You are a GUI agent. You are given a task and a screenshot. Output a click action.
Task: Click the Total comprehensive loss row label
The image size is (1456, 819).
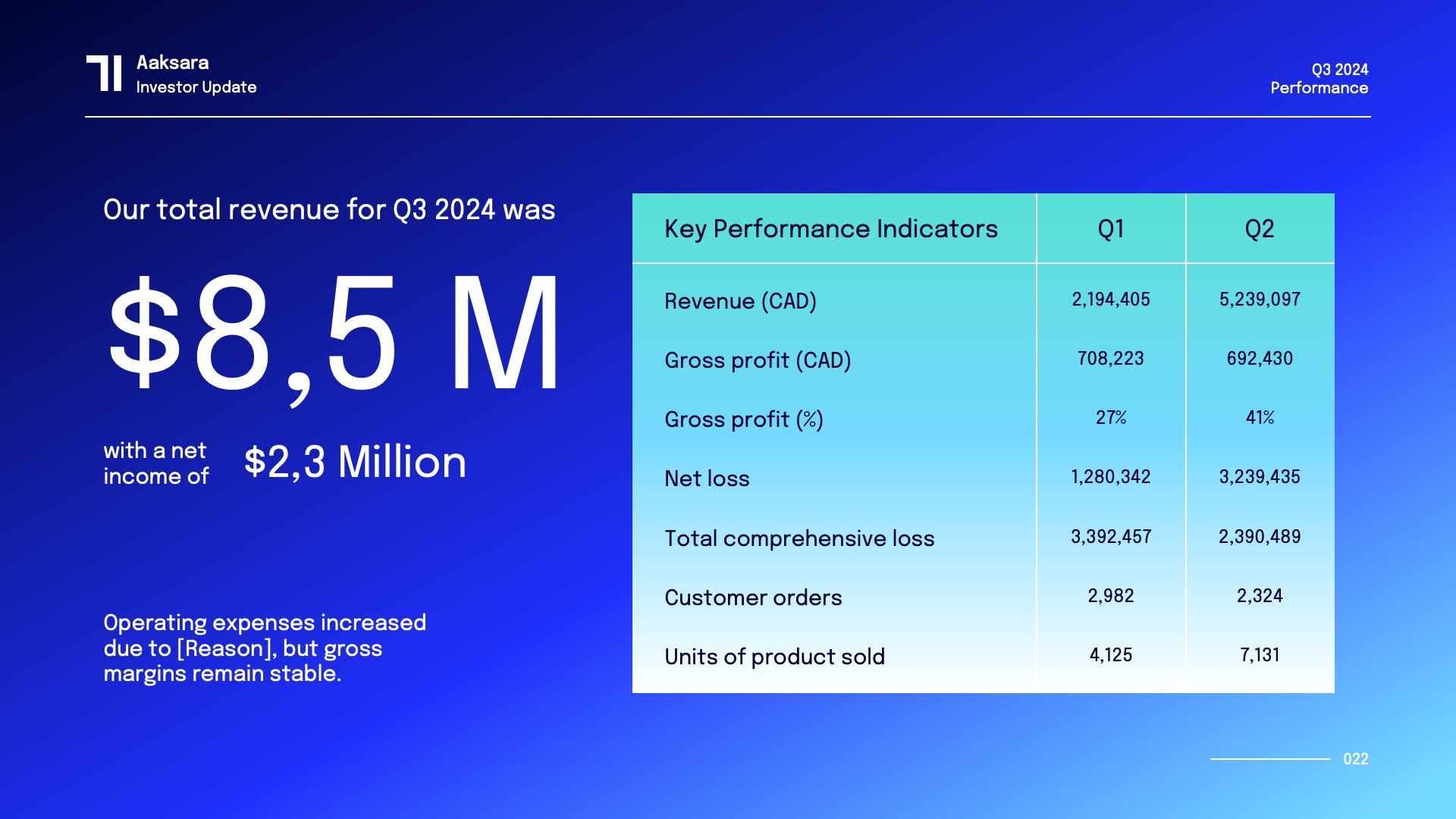(799, 538)
